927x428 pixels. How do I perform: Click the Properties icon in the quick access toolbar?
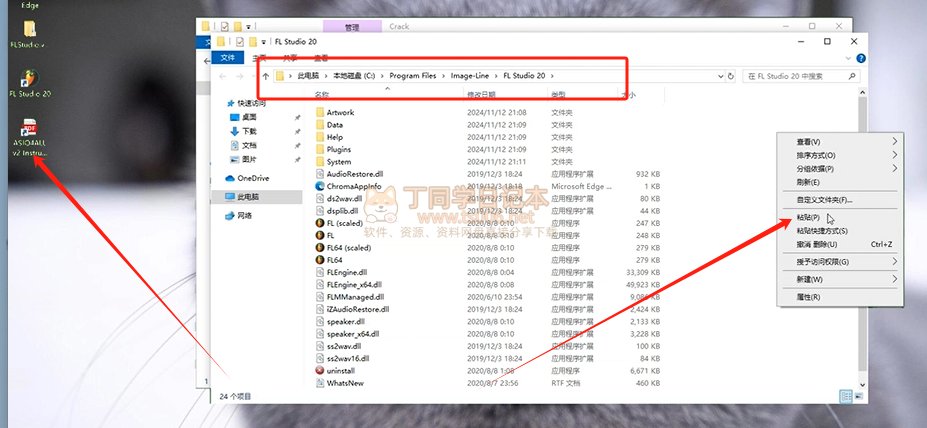tap(239, 42)
